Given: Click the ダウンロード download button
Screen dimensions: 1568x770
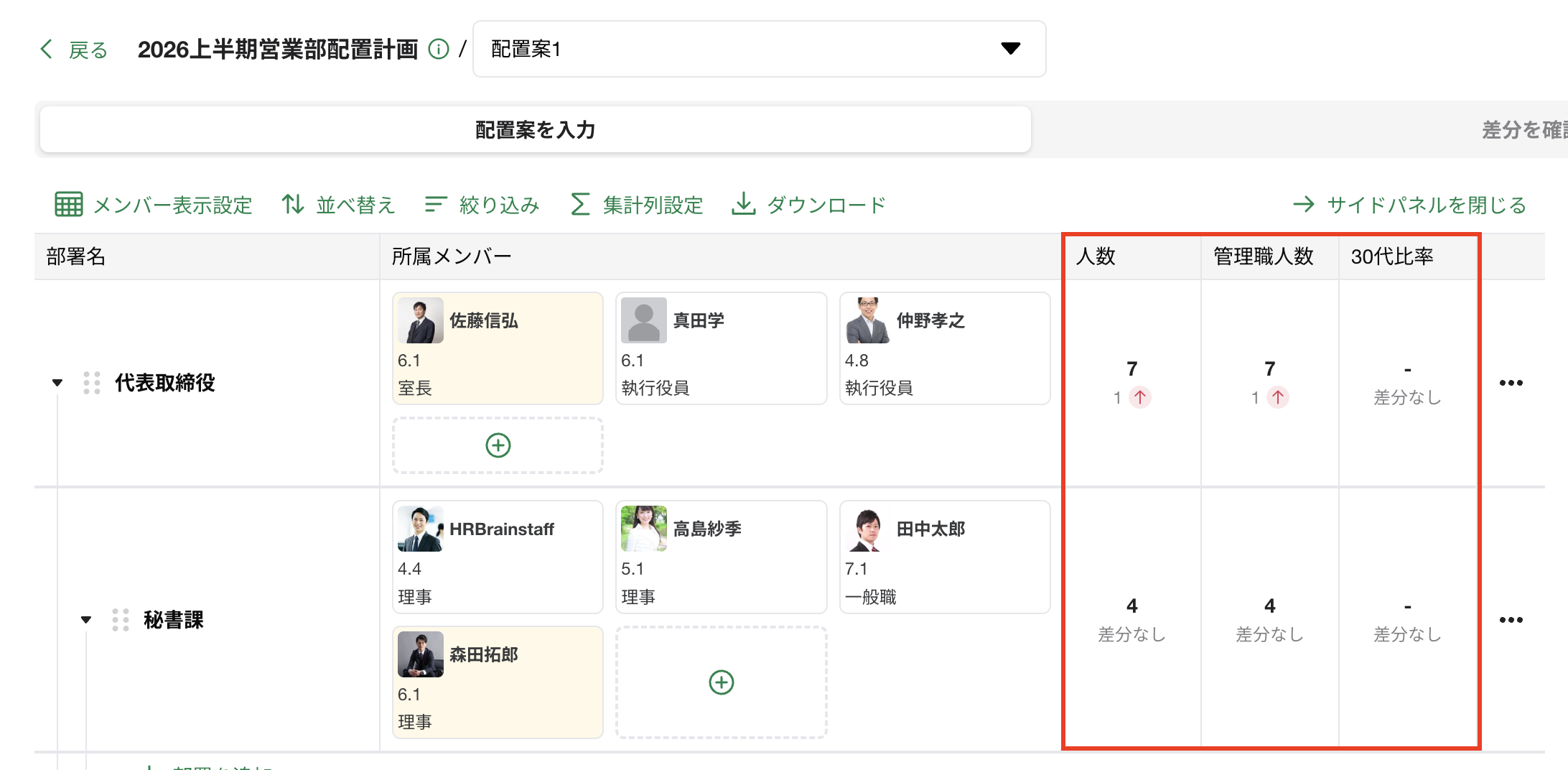Looking at the screenshot, I should 808,205.
